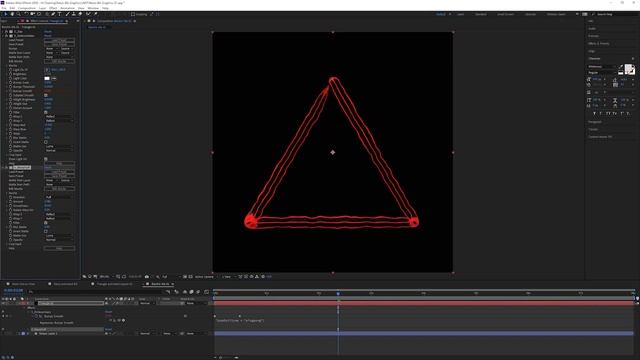Click the Character panel eyedropper
The image size is (640, 360).
621,67
